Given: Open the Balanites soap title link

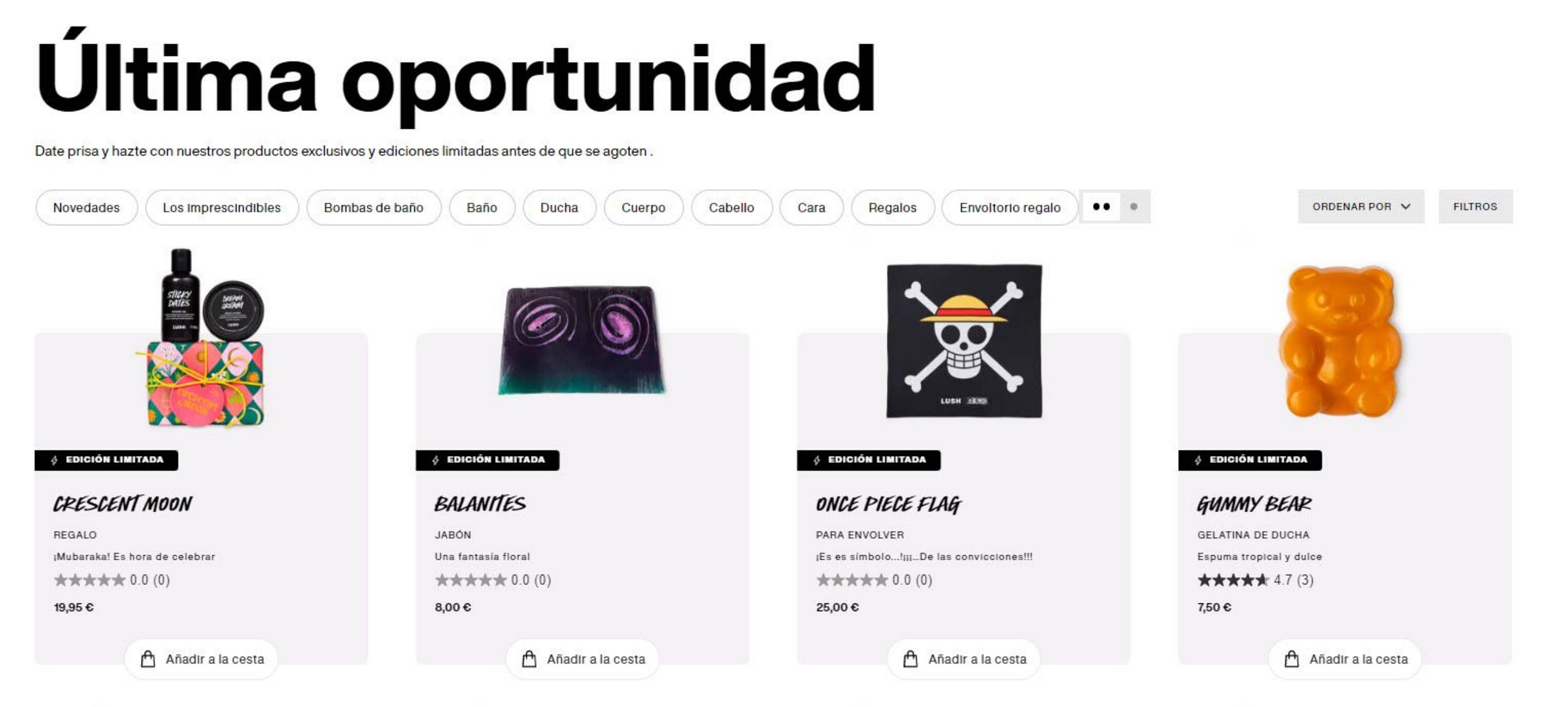Looking at the screenshot, I should point(480,504).
